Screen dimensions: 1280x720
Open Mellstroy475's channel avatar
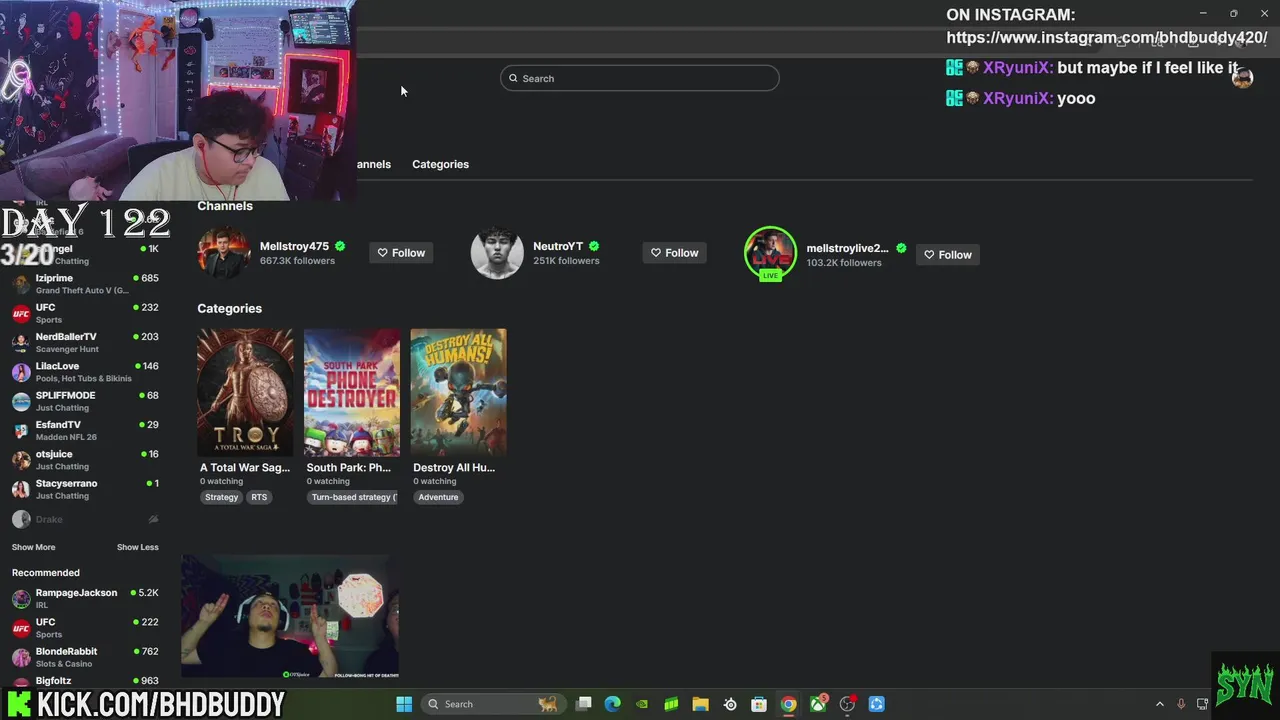pyautogui.click(x=224, y=253)
